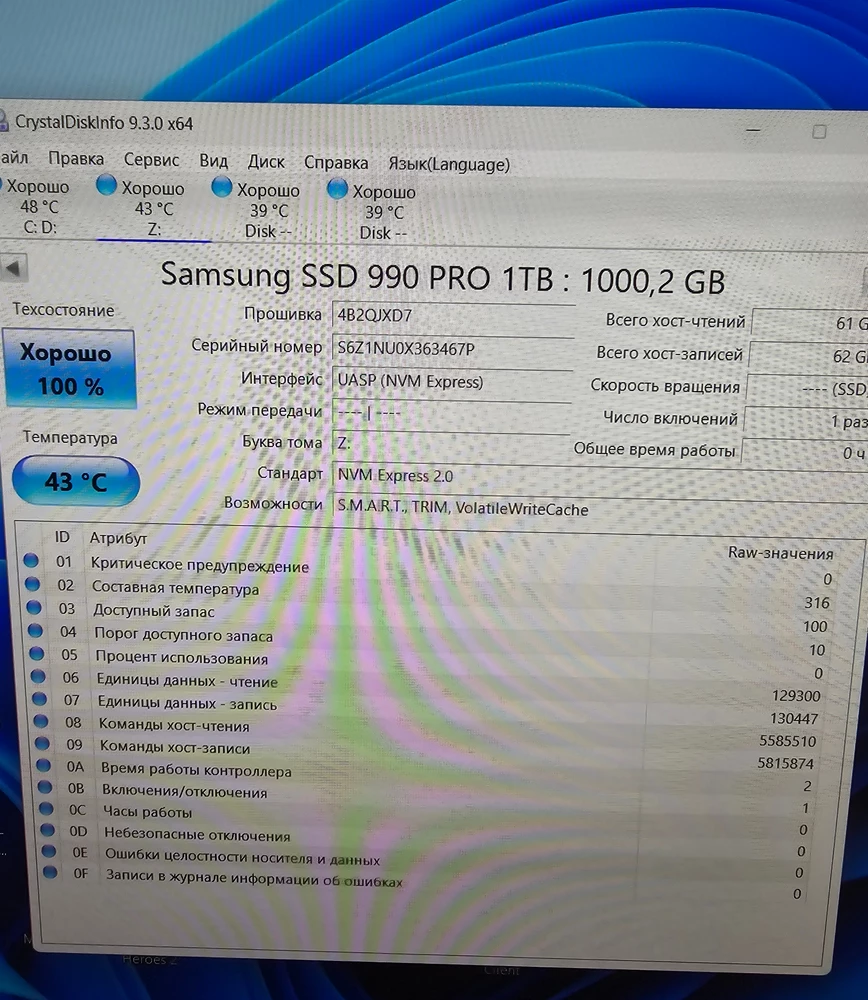The image size is (868, 1000).
Task: Click the Режим передачи field
Action: point(450,413)
